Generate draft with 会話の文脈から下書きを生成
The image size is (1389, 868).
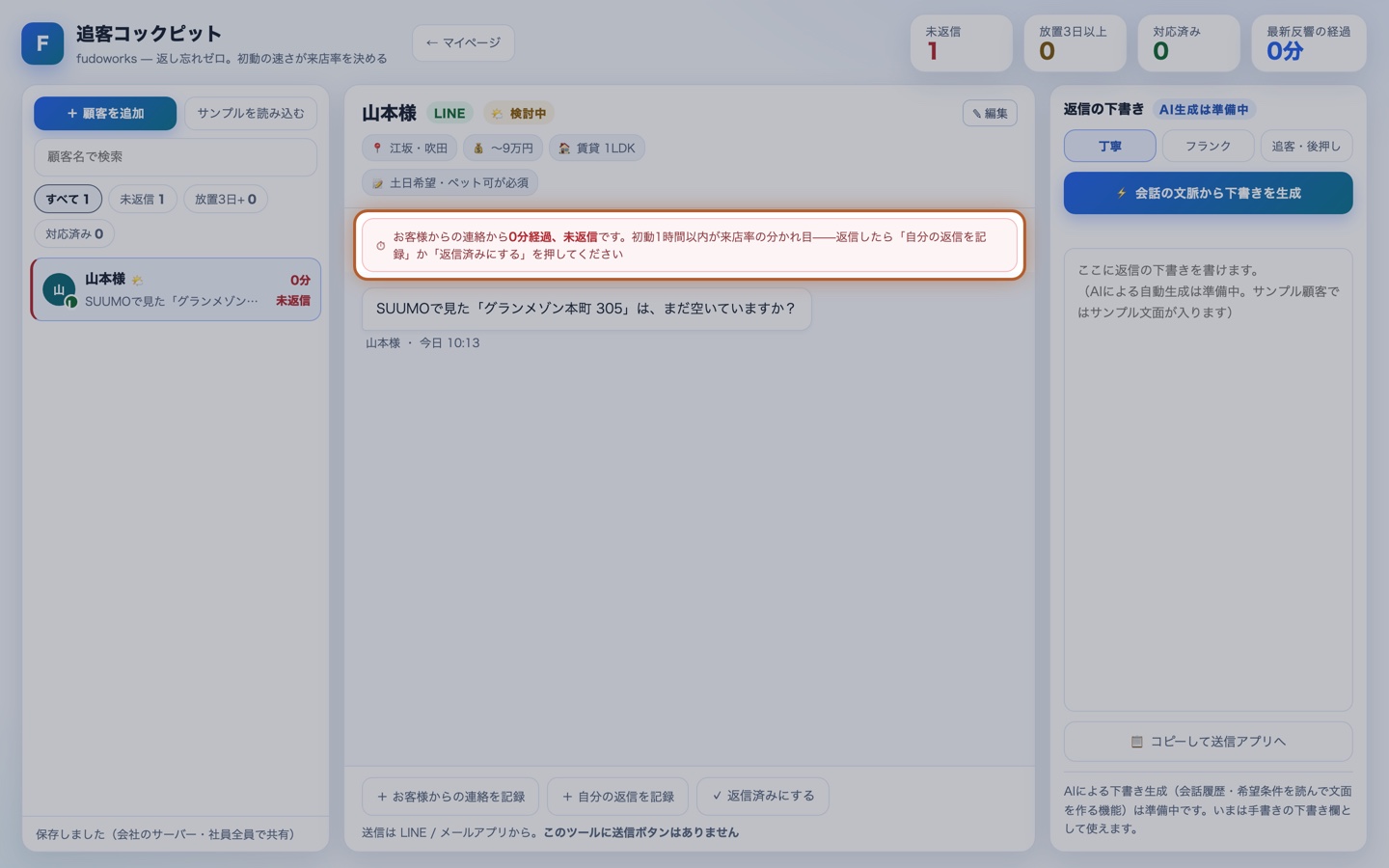(1208, 193)
